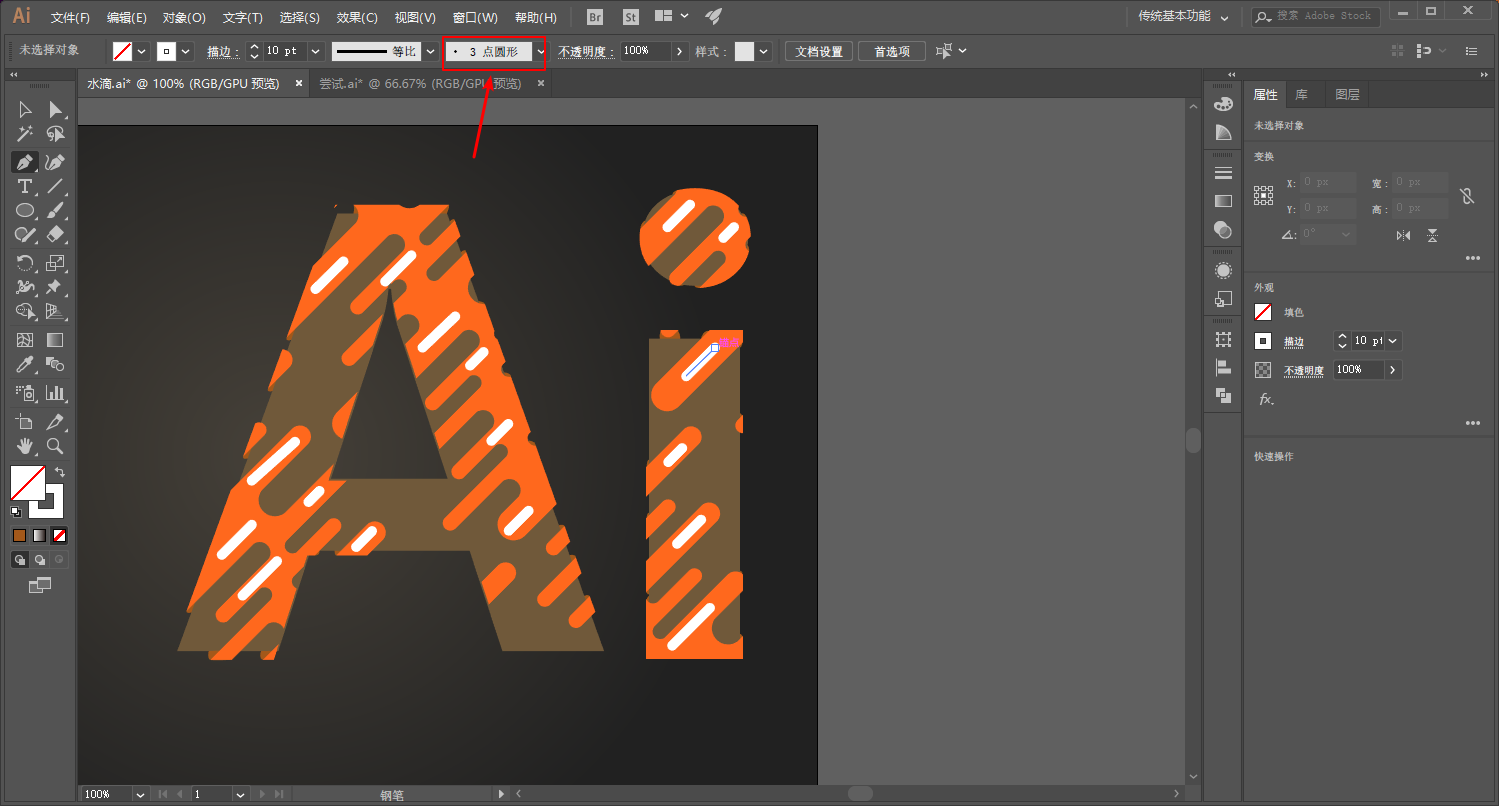The image size is (1499, 806).
Task: Choose the Blend tool
Action: [x=55, y=364]
